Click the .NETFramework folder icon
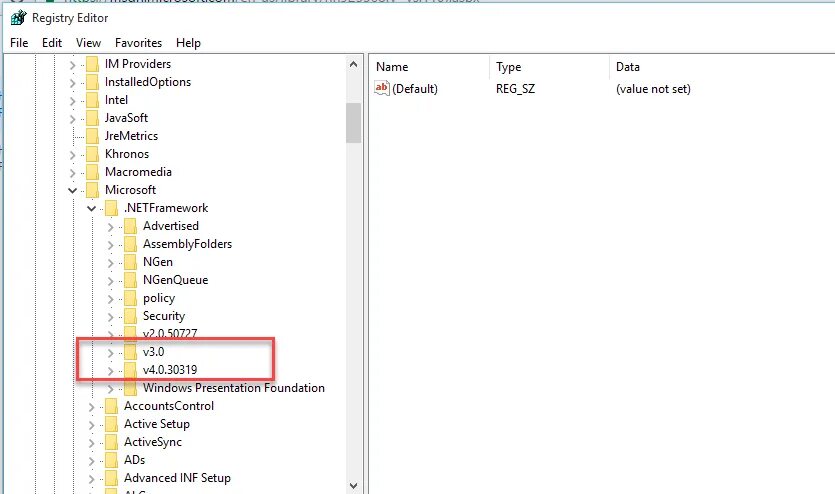Viewport: 835px width, 494px height. coord(112,208)
